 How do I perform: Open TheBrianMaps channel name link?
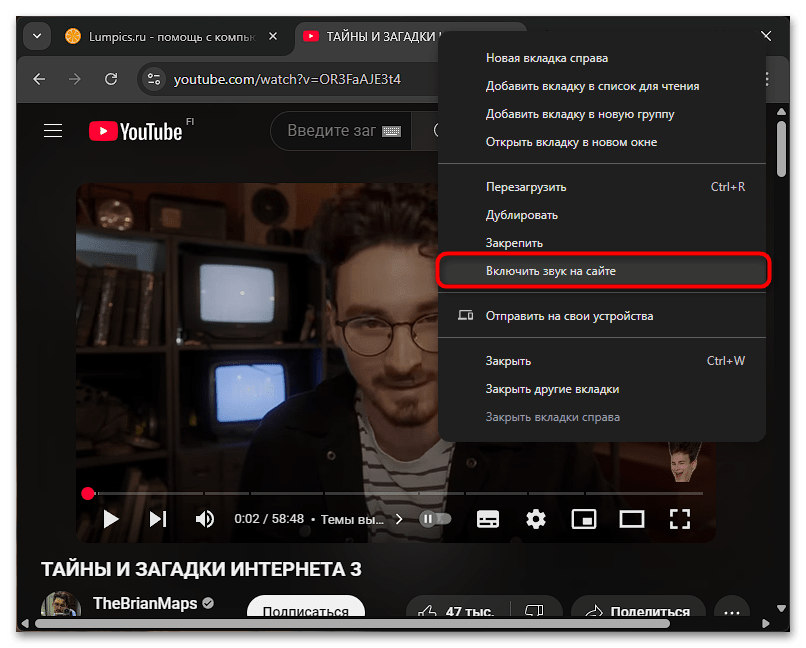(145, 603)
